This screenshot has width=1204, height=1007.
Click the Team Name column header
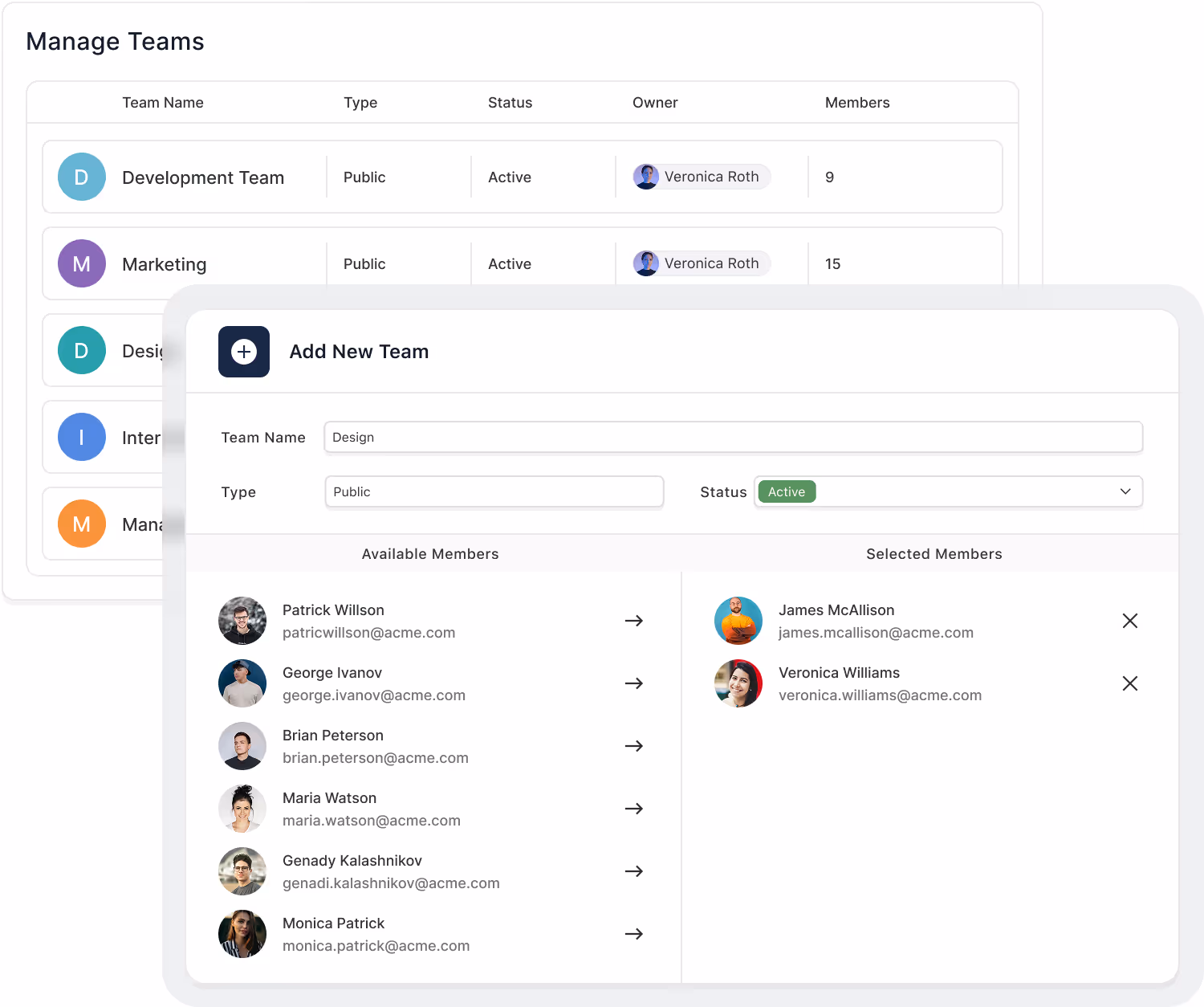(x=163, y=103)
